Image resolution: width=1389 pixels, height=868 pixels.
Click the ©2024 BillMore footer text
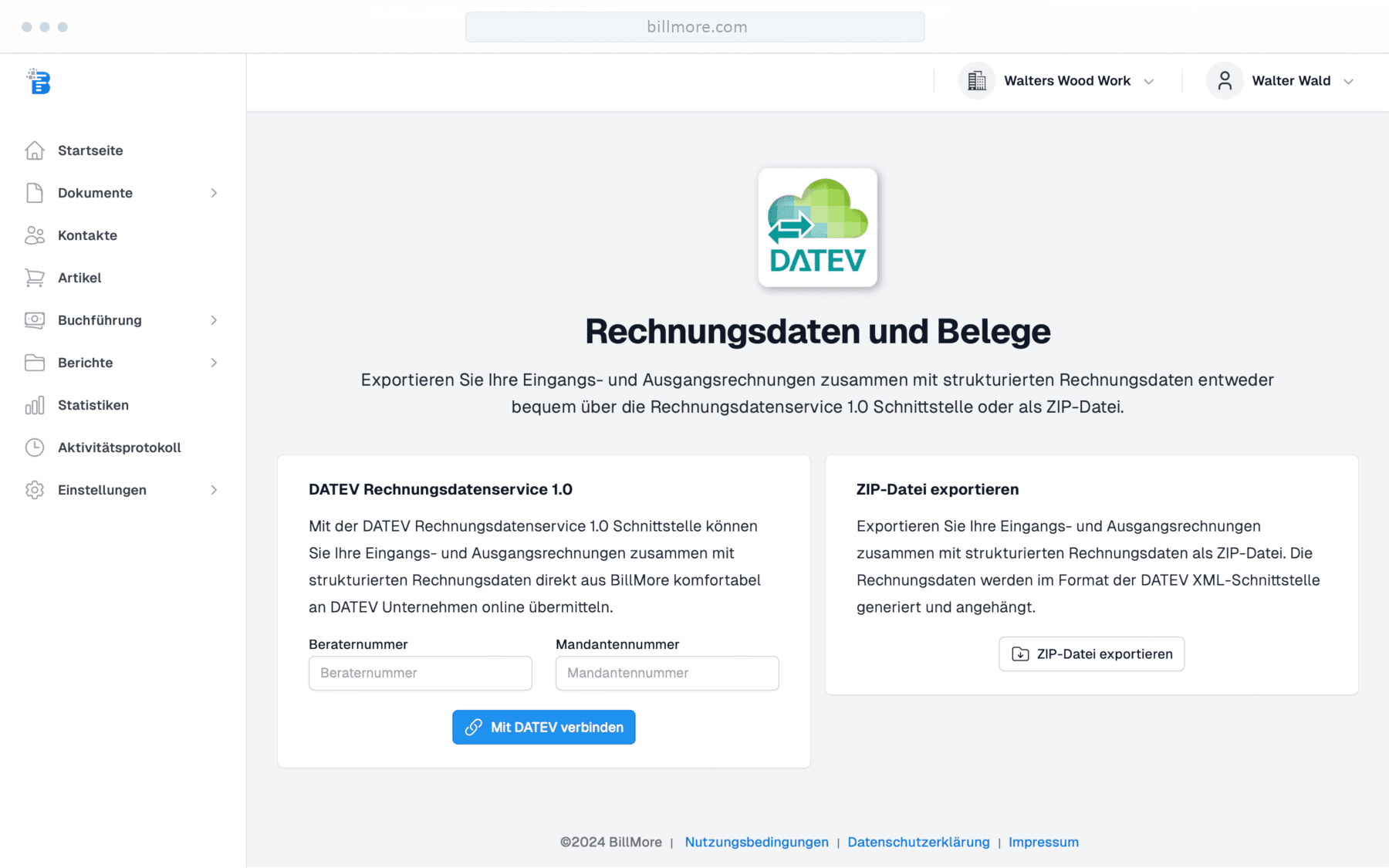click(x=611, y=842)
